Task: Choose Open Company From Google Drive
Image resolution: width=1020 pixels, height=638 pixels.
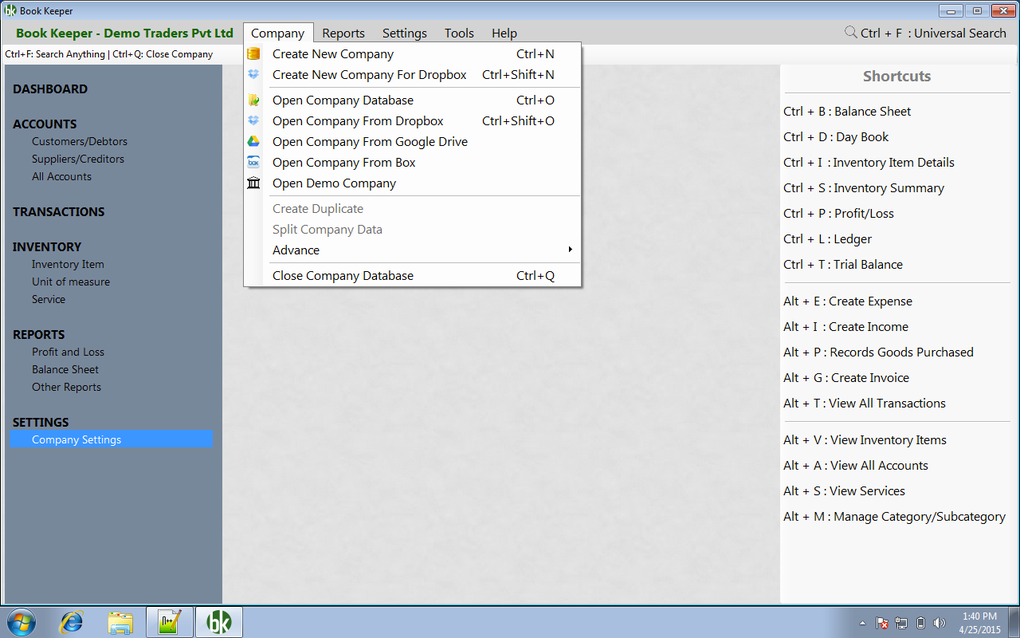Action: click(x=412, y=142)
